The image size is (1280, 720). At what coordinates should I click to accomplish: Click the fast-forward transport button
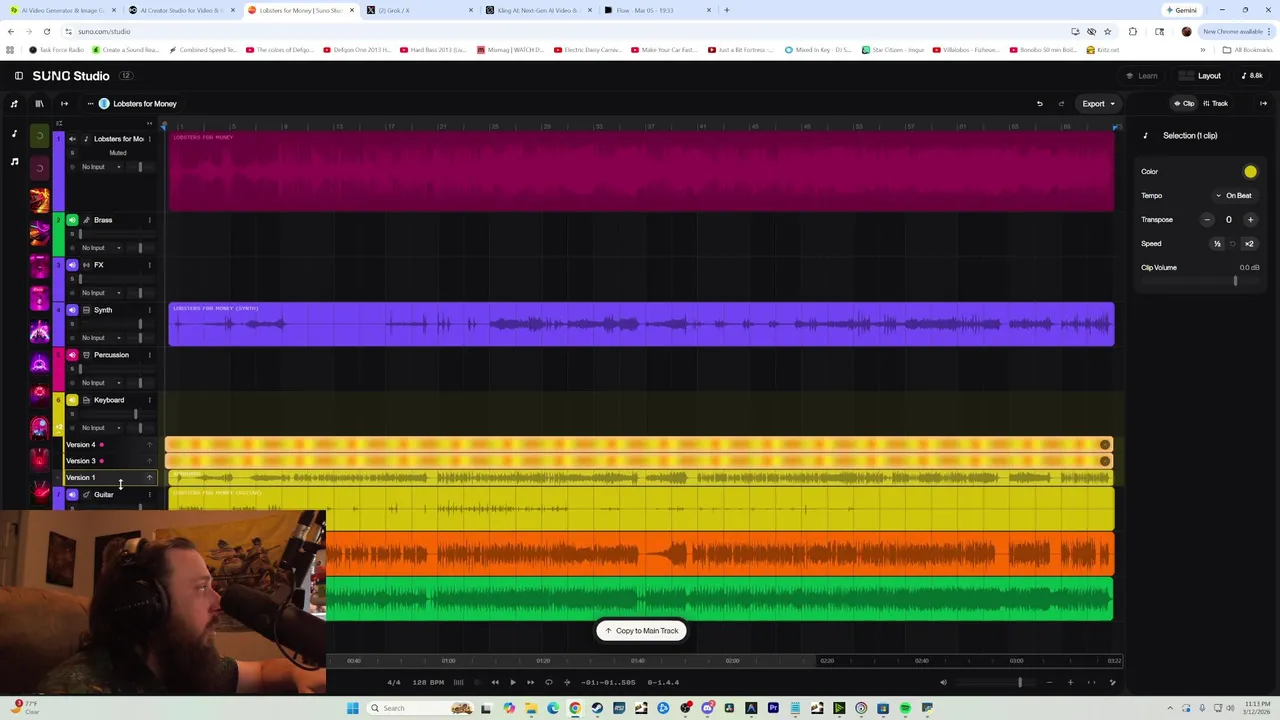click(530, 682)
